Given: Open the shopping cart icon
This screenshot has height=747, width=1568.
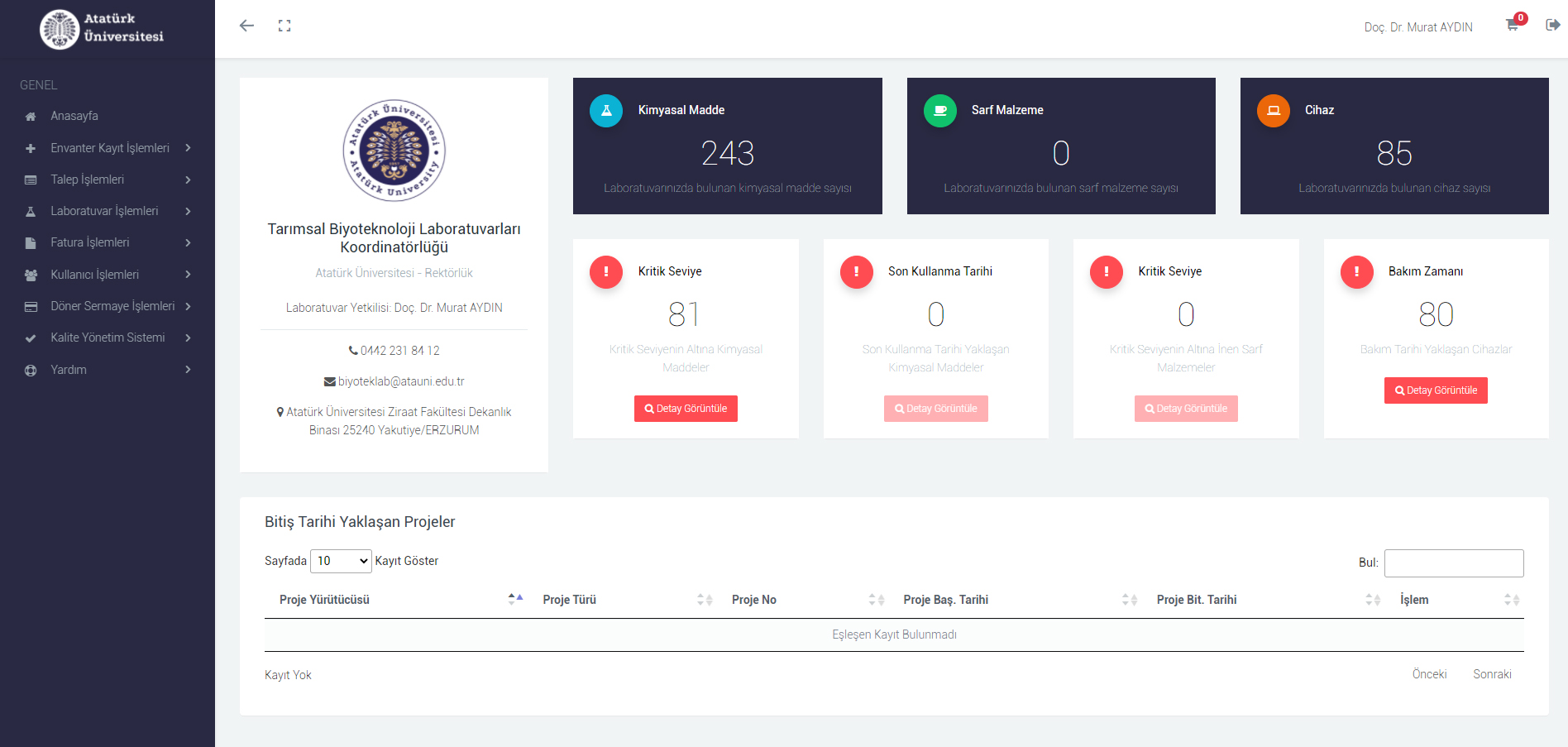Looking at the screenshot, I should point(1512,26).
